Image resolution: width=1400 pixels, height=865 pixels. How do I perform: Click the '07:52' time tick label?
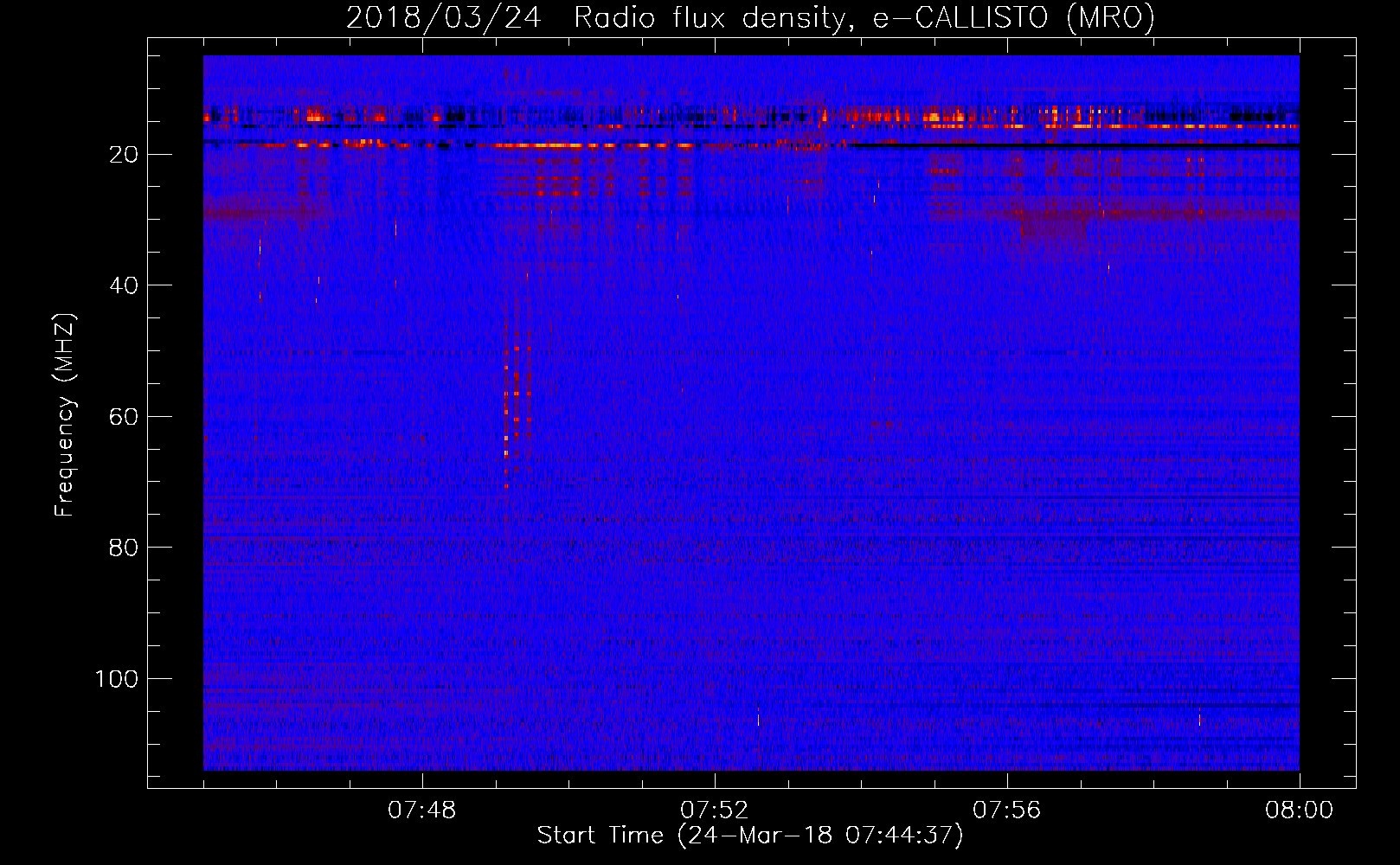click(x=715, y=811)
